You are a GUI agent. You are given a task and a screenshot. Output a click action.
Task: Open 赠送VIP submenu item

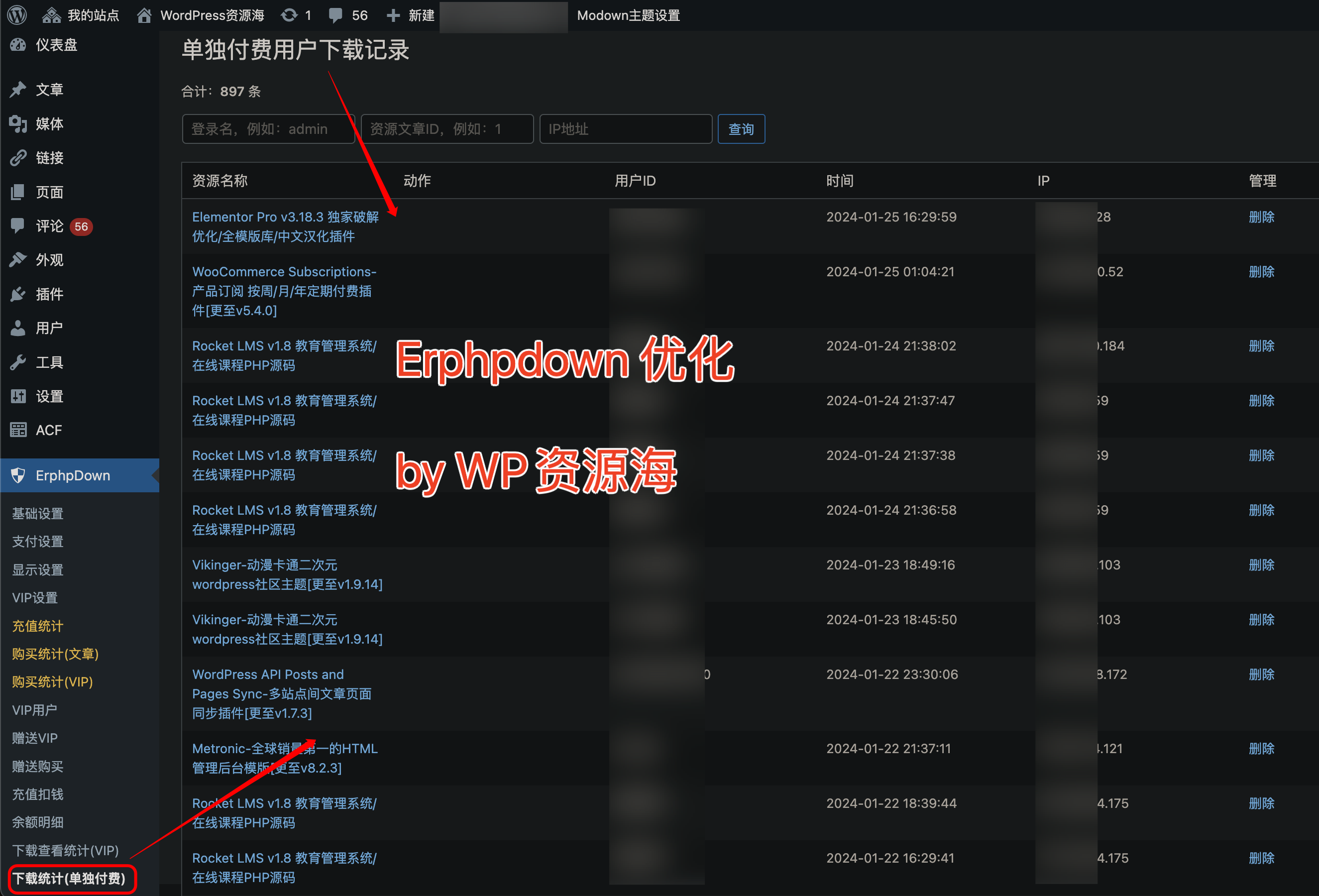click(35, 738)
